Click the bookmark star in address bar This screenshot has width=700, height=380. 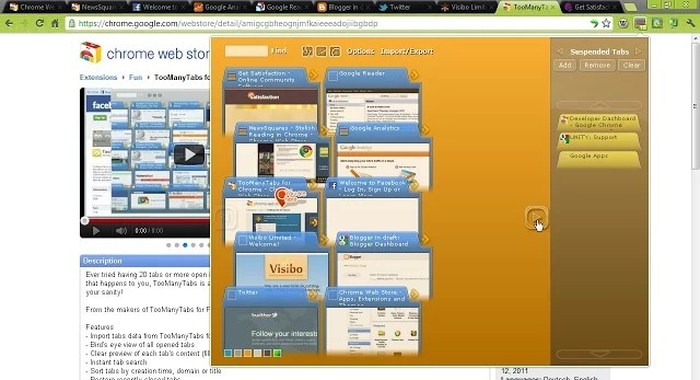tap(606, 23)
